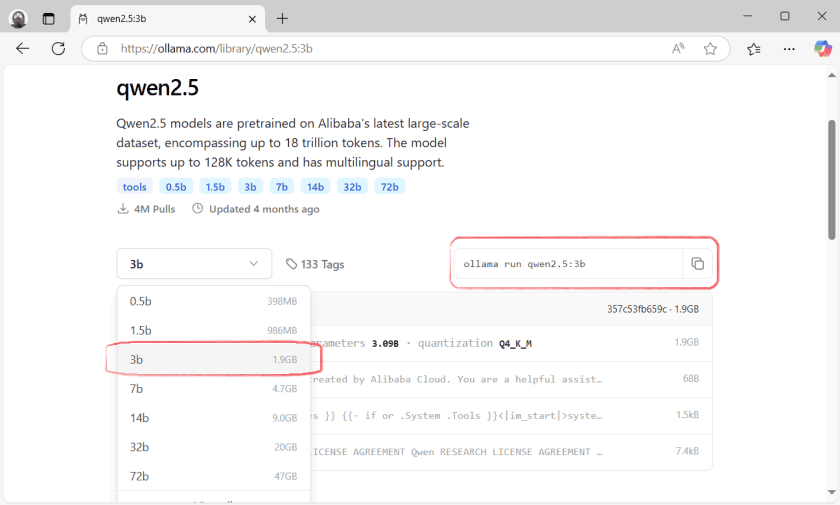This screenshot has width=840, height=505.
Task: Click the address bar URL field
Action: (380, 48)
